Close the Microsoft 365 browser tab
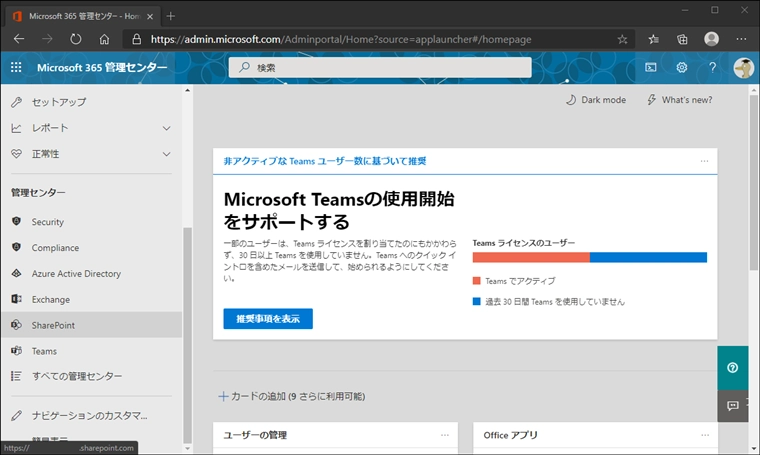Image resolution: width=760 pixels, height=455 pixels. click(150, 16)
